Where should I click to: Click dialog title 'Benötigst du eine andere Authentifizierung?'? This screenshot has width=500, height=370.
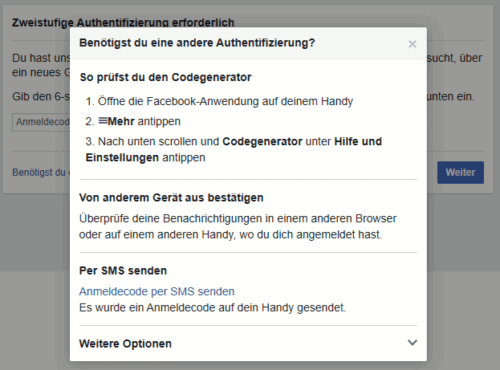(197, 43)
